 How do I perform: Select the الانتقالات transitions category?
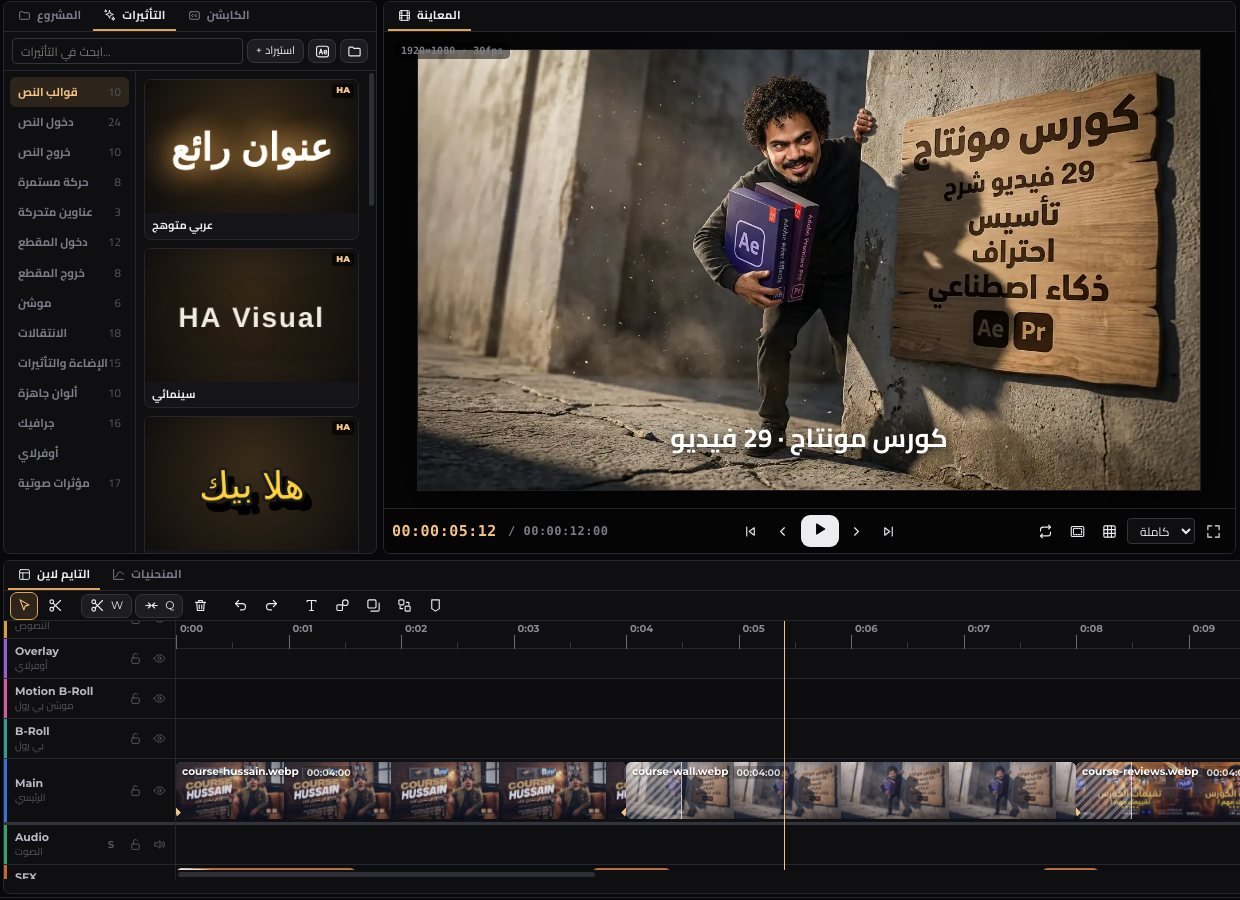coord(69,332)
